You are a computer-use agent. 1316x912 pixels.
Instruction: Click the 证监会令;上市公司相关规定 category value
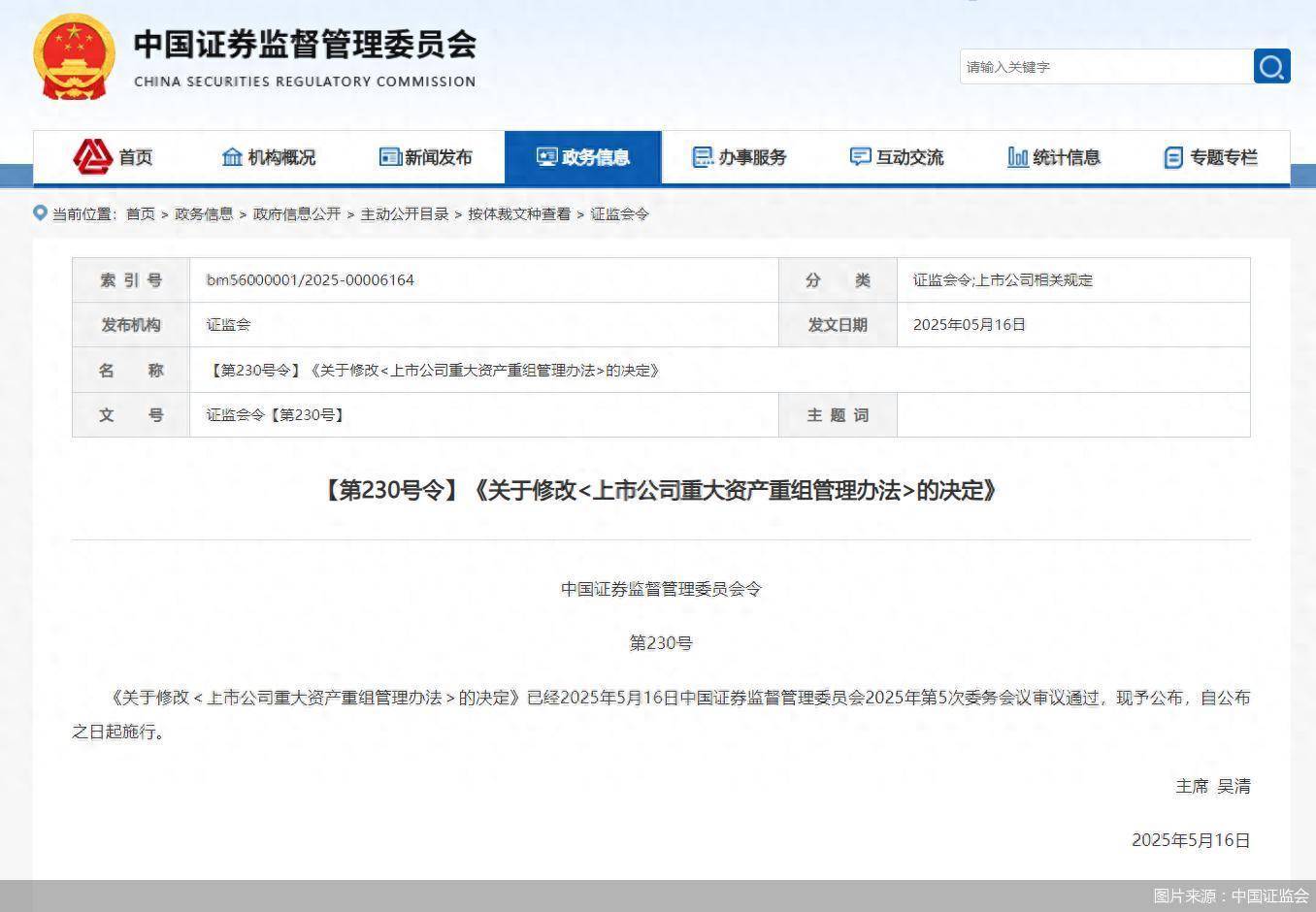coord(1003,280)
